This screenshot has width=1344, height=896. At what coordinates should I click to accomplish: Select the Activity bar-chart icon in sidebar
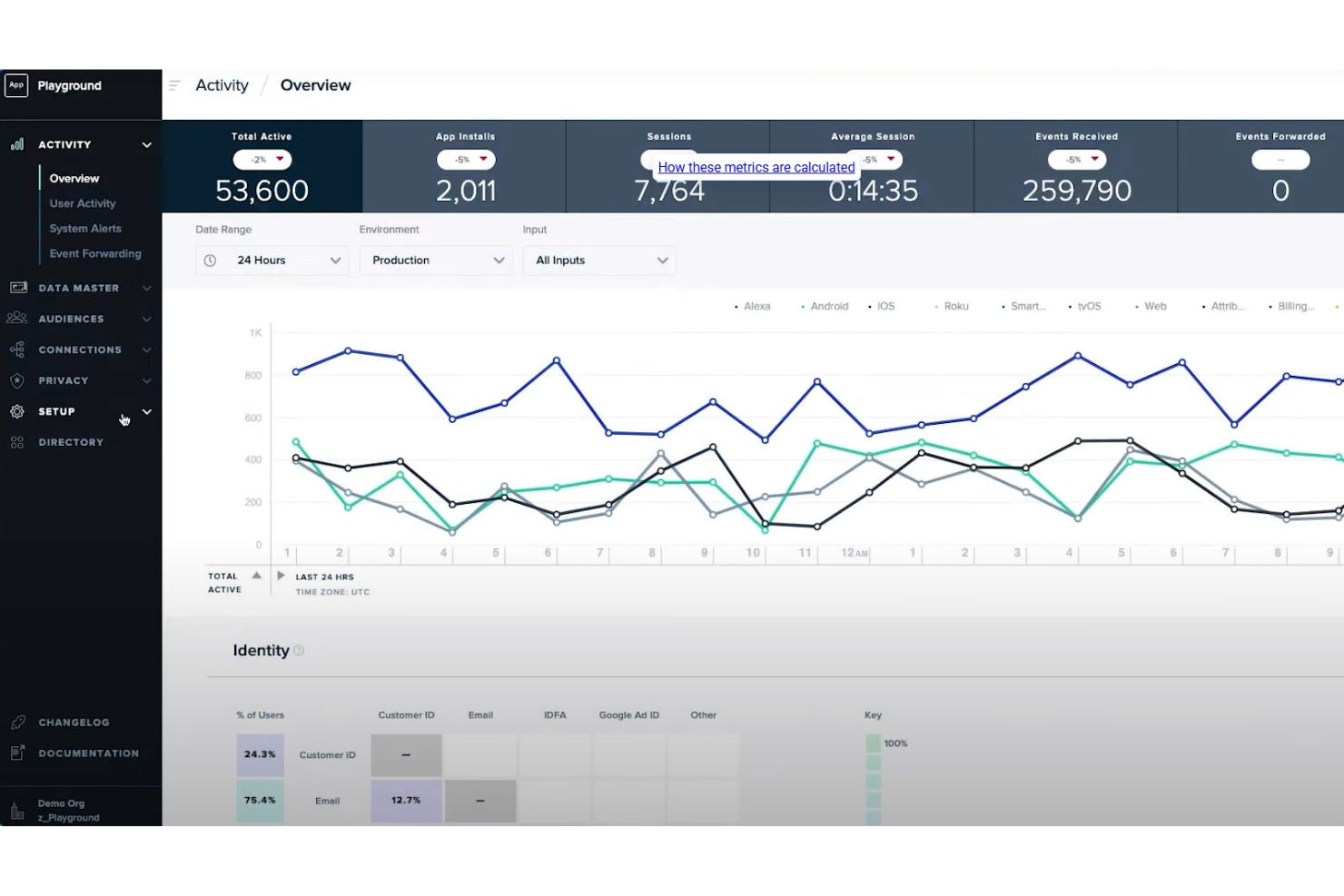pos(17,143)
